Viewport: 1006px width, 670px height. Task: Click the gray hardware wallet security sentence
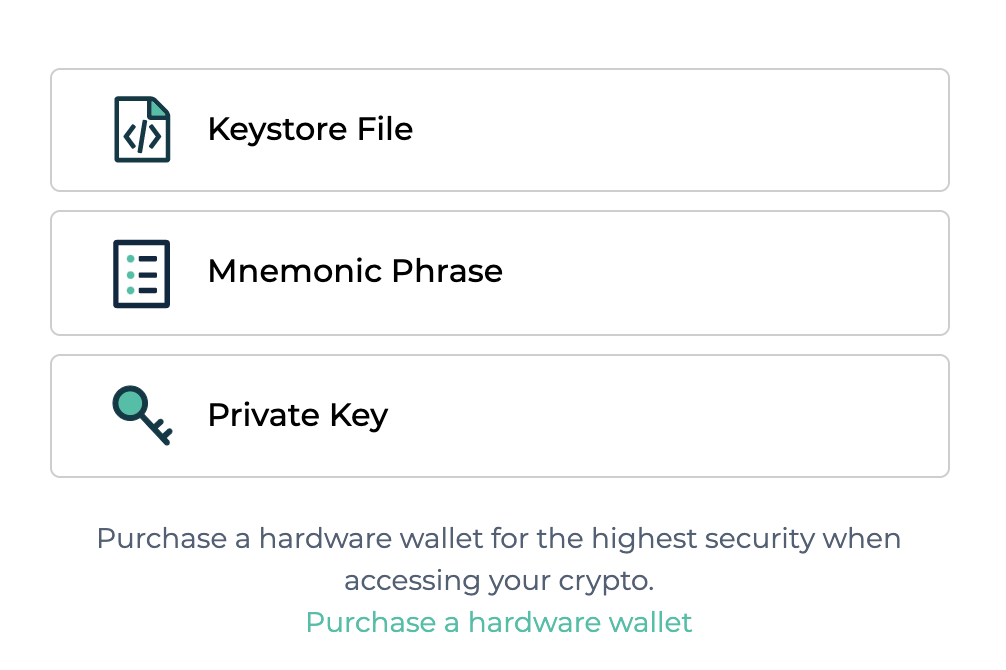point(499,559)
